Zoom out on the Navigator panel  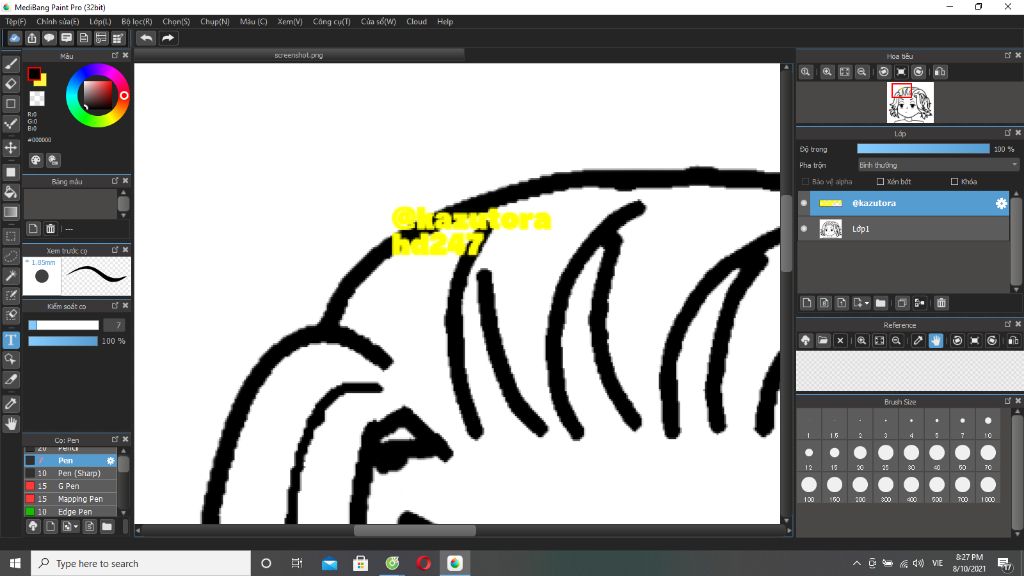point(862,72)
